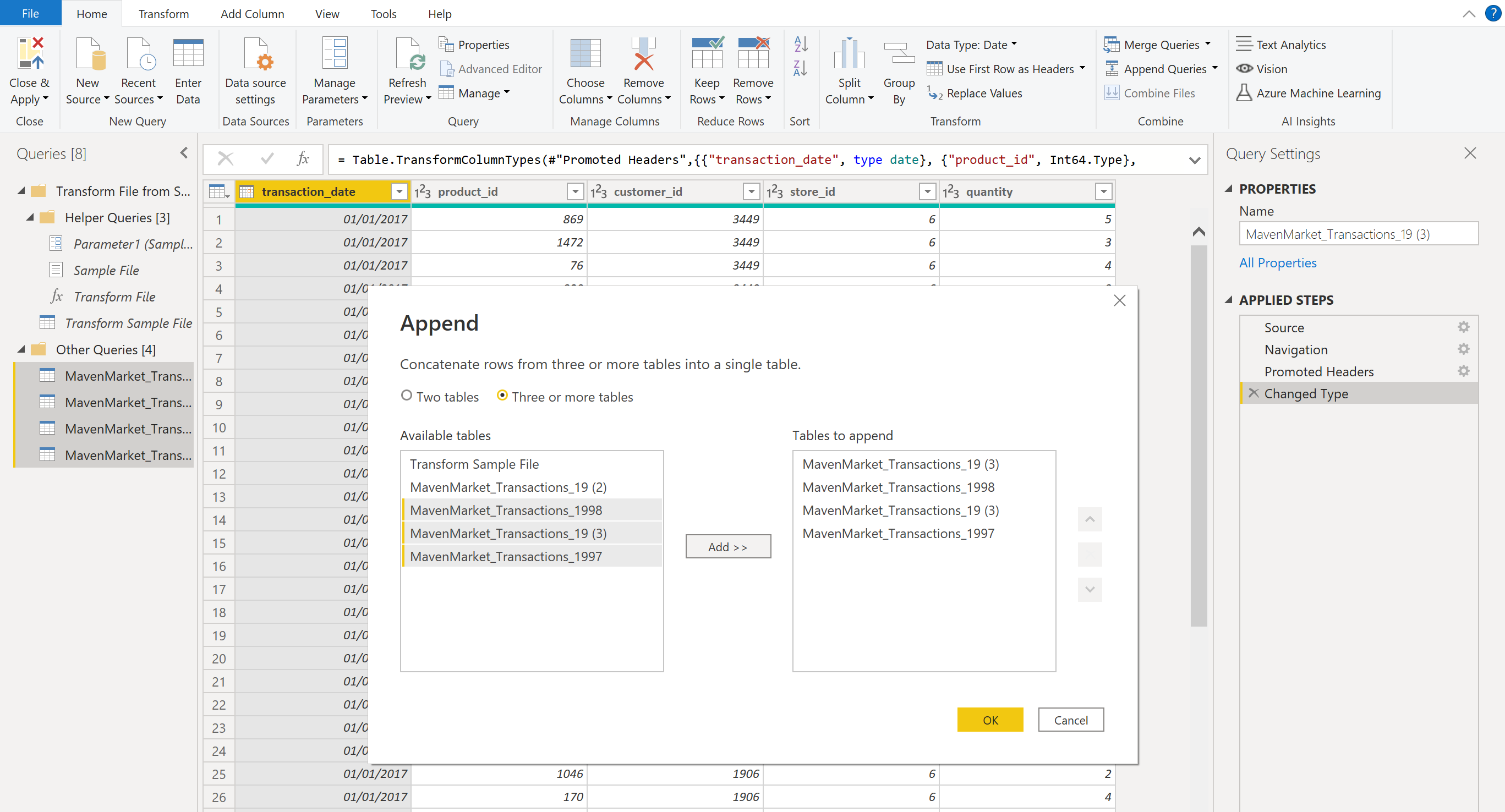The width and height of the screenshot is (1505, 812).
Task: Click the Close & Apply icon
Action: point(30,54)
